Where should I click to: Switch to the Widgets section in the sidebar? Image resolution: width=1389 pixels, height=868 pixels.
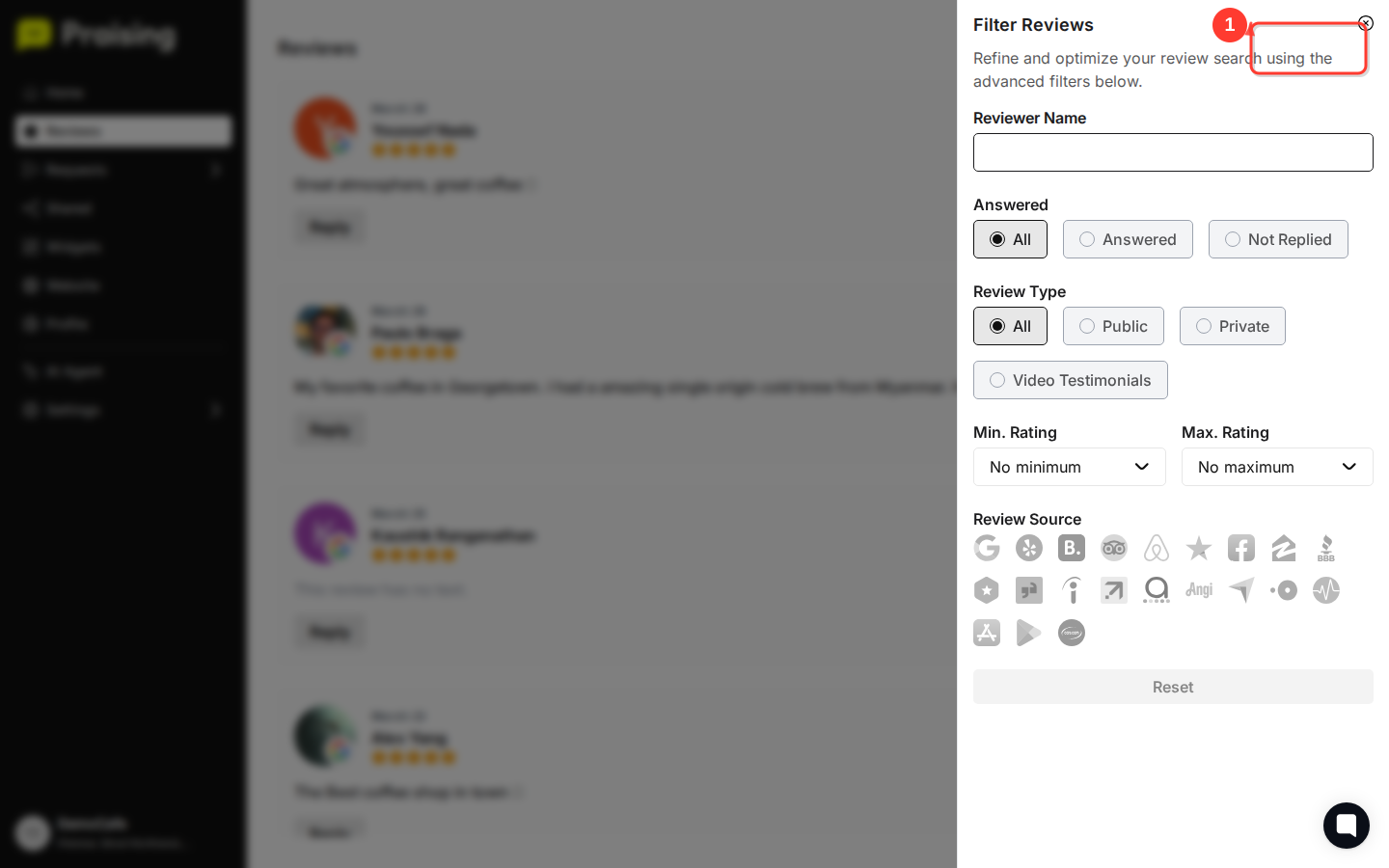click(x=123, y=247)
